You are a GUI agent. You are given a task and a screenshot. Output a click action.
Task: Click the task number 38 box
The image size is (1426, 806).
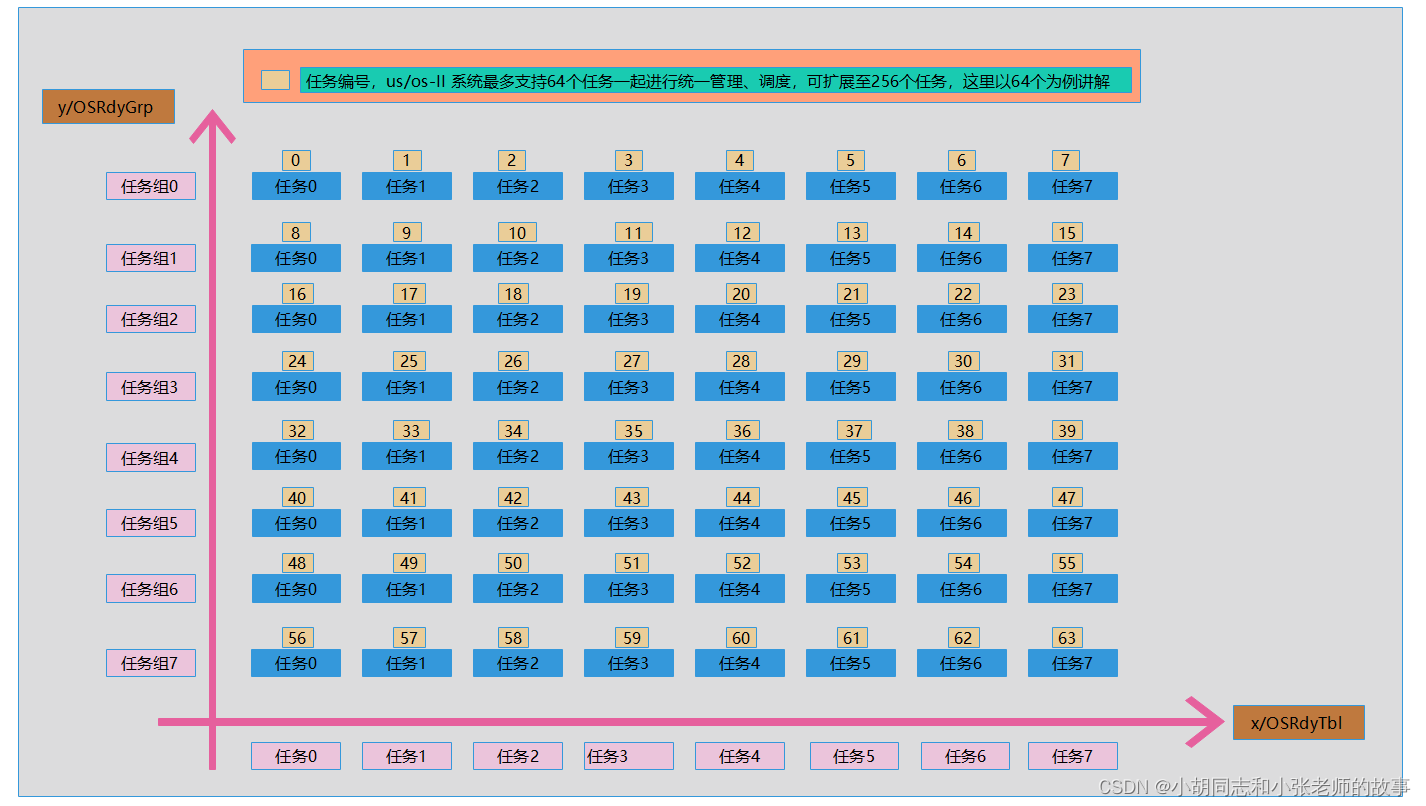pyautogui.click(x=965, y=431)
